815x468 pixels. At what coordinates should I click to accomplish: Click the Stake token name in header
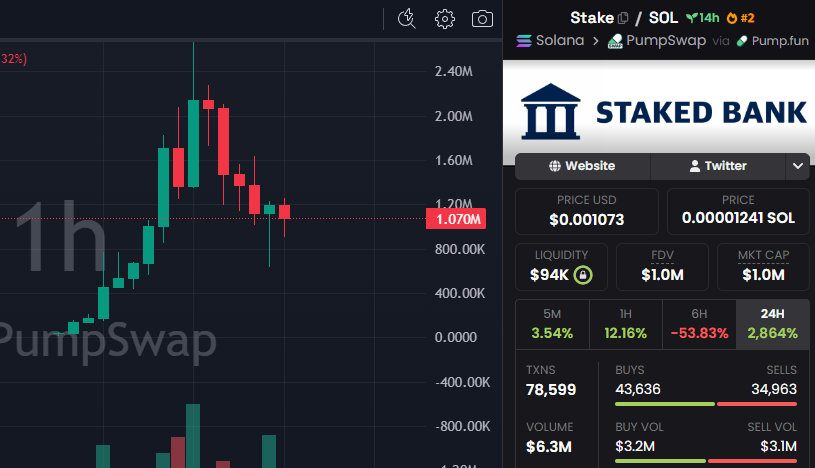(592, 18)
